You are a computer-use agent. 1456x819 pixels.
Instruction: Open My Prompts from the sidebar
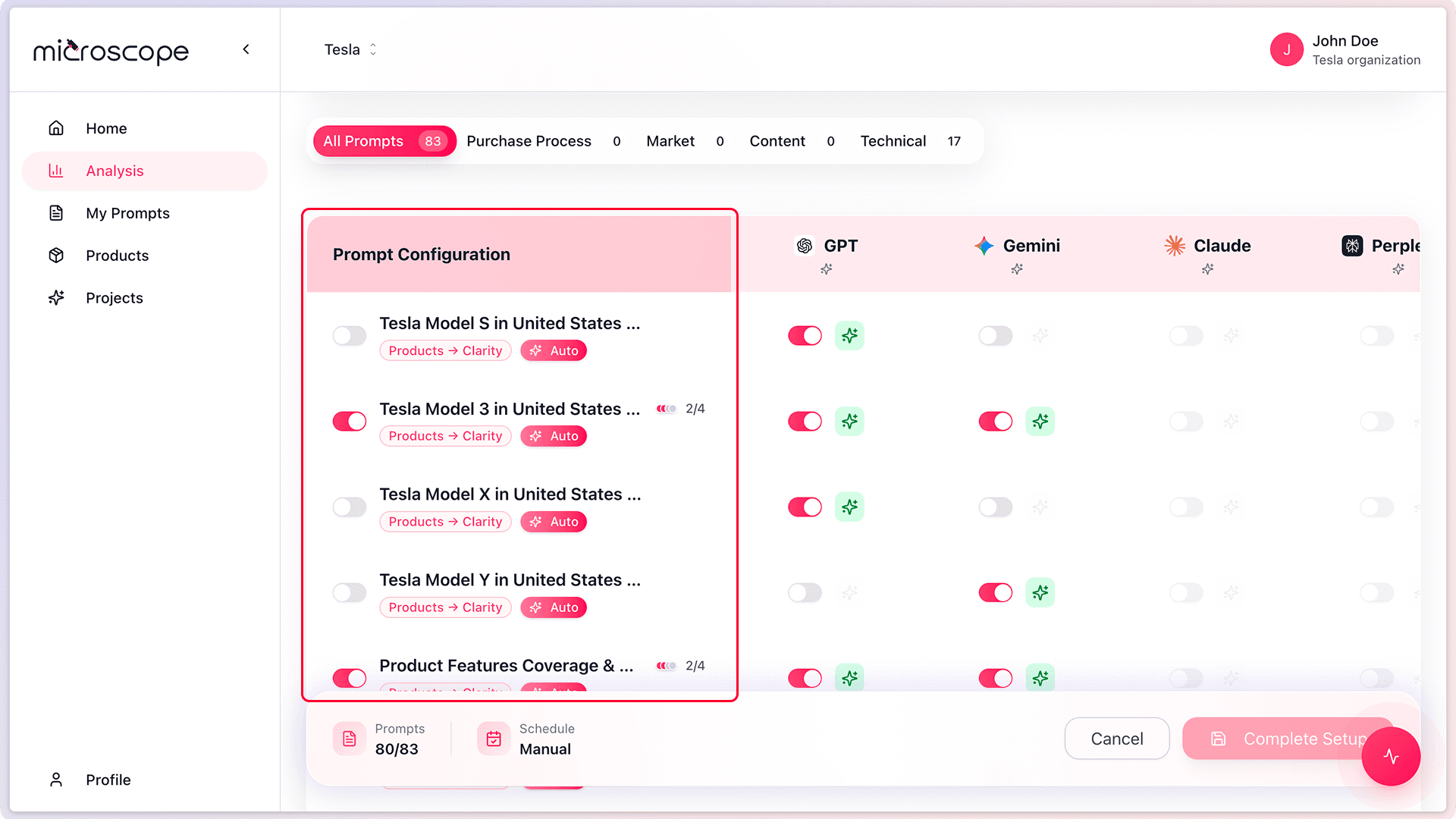pos(127,213)
